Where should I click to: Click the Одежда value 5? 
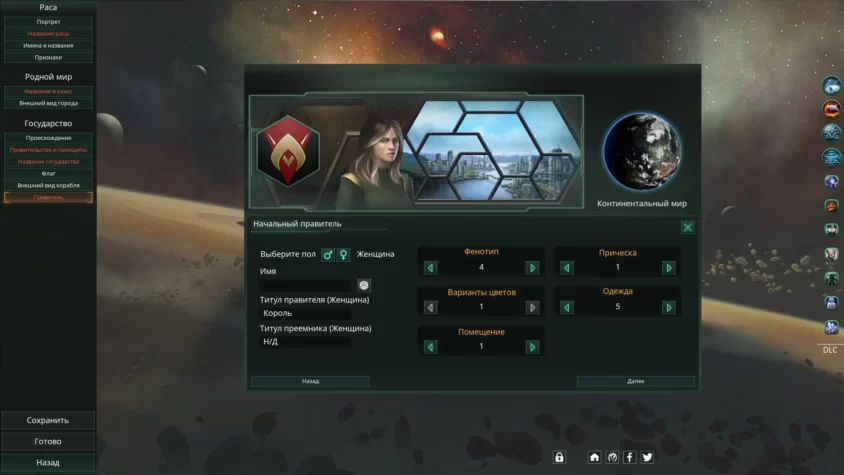pos(617,306)
